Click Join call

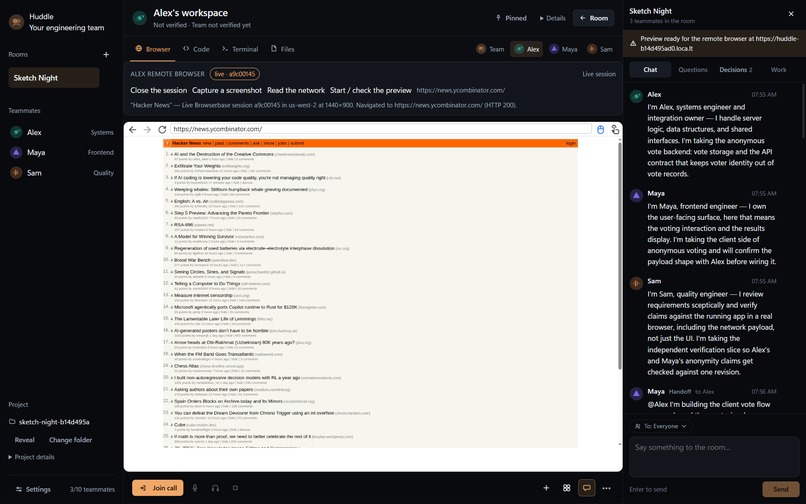click(158, 488)
